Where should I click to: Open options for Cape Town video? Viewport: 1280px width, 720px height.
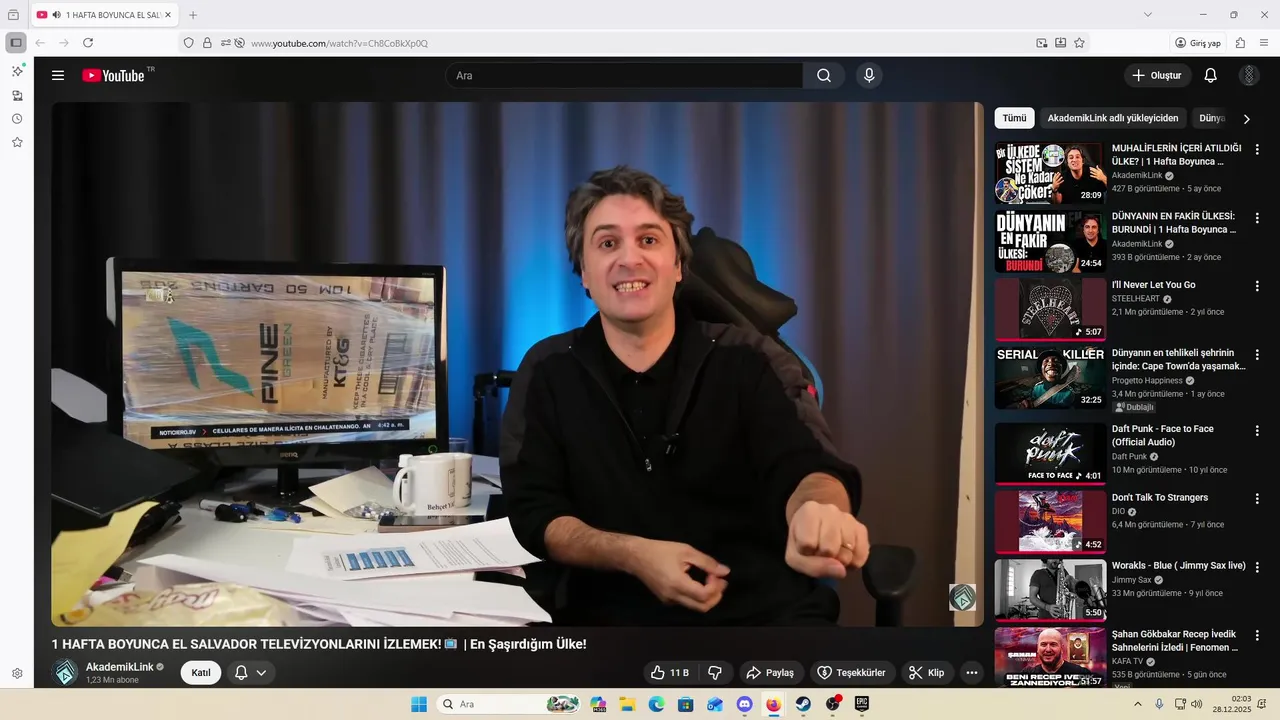(x=1257, y=355)
